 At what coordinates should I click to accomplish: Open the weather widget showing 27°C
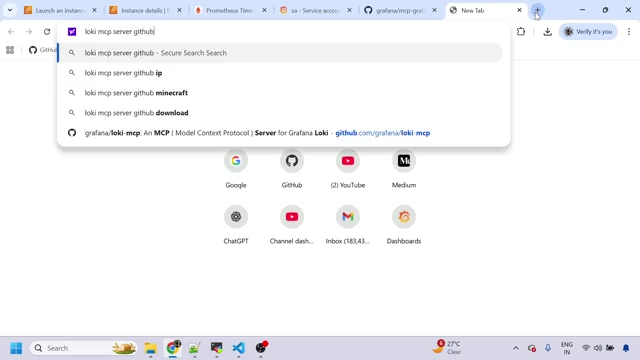point(447,348)
